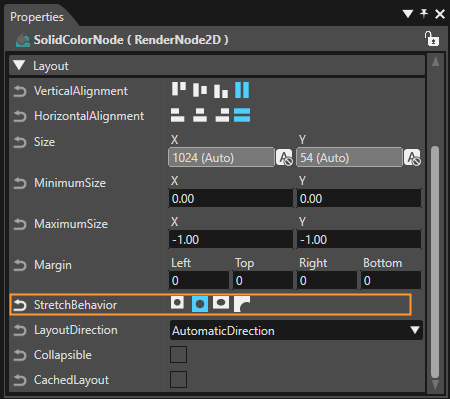Image resolution: width=450 pixels, height=399 pixels.
Task: Toggle auto size for Size Y
Action: click(412, 157)
